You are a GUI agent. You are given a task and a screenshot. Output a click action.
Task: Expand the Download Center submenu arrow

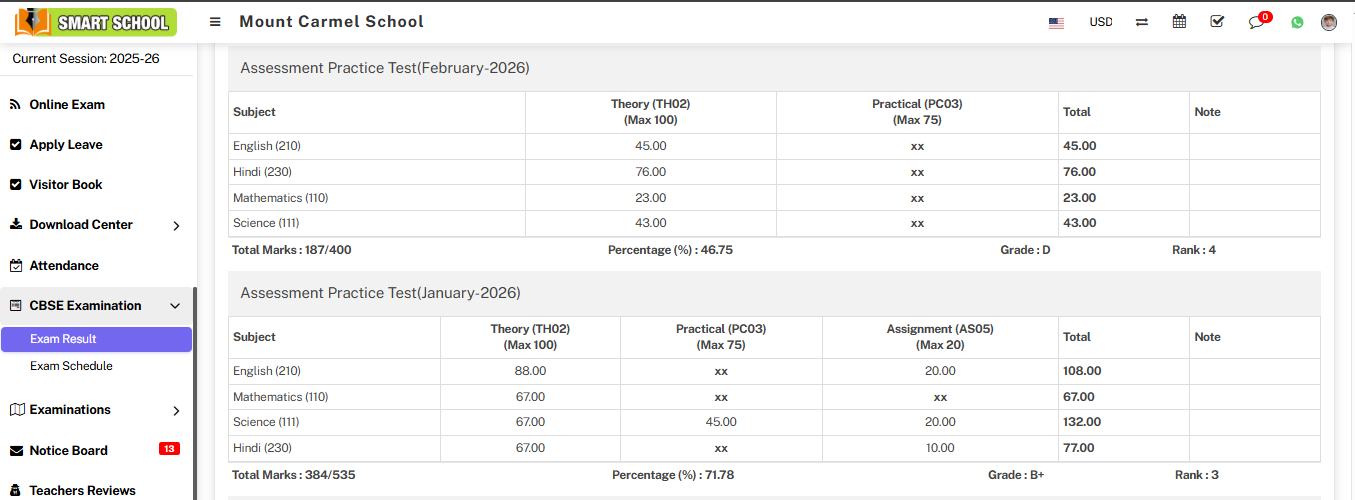click(176, 226)
